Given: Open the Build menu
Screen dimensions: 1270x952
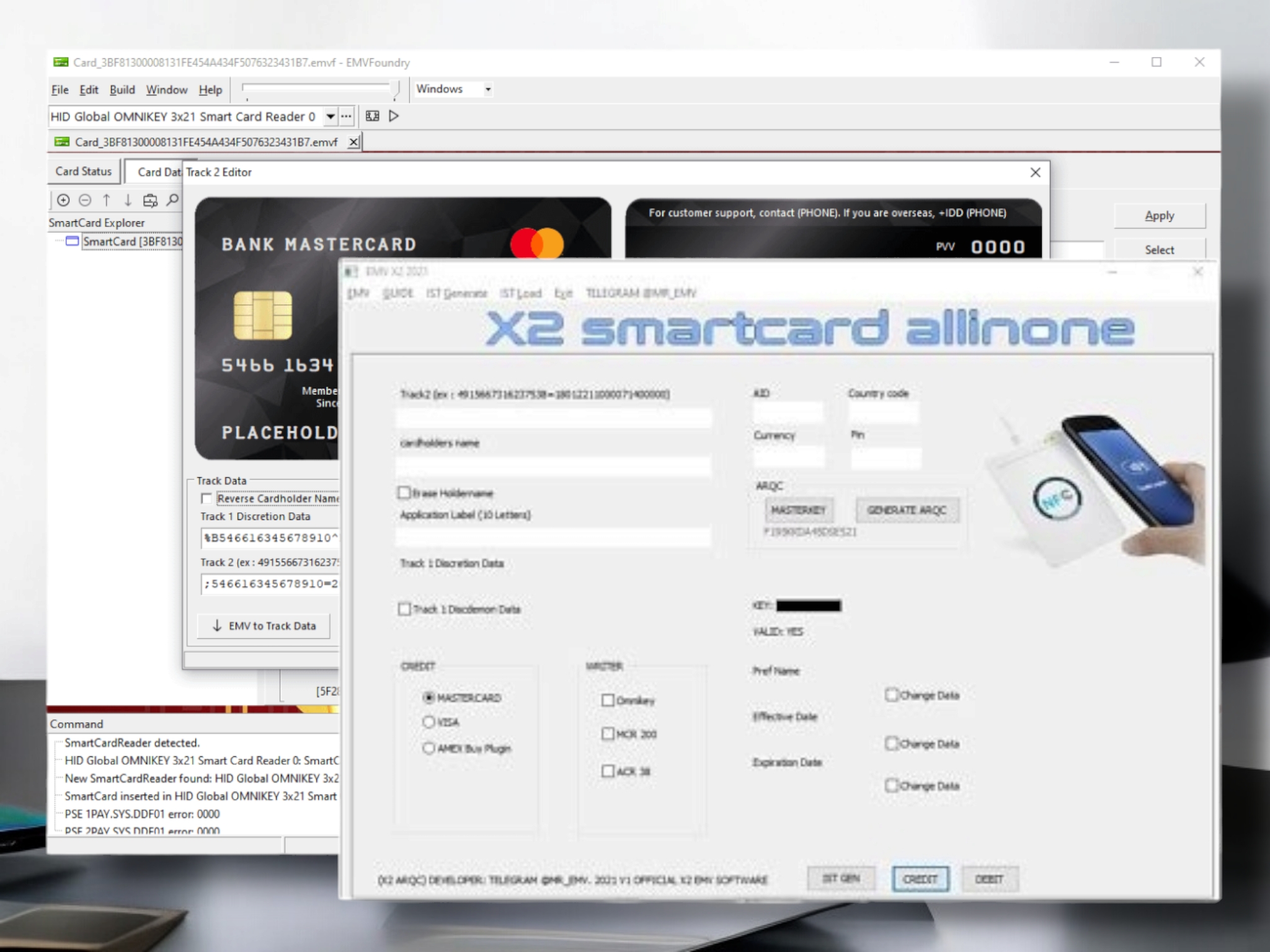Looking at the screenshot, I should click(x=122, y=90).
